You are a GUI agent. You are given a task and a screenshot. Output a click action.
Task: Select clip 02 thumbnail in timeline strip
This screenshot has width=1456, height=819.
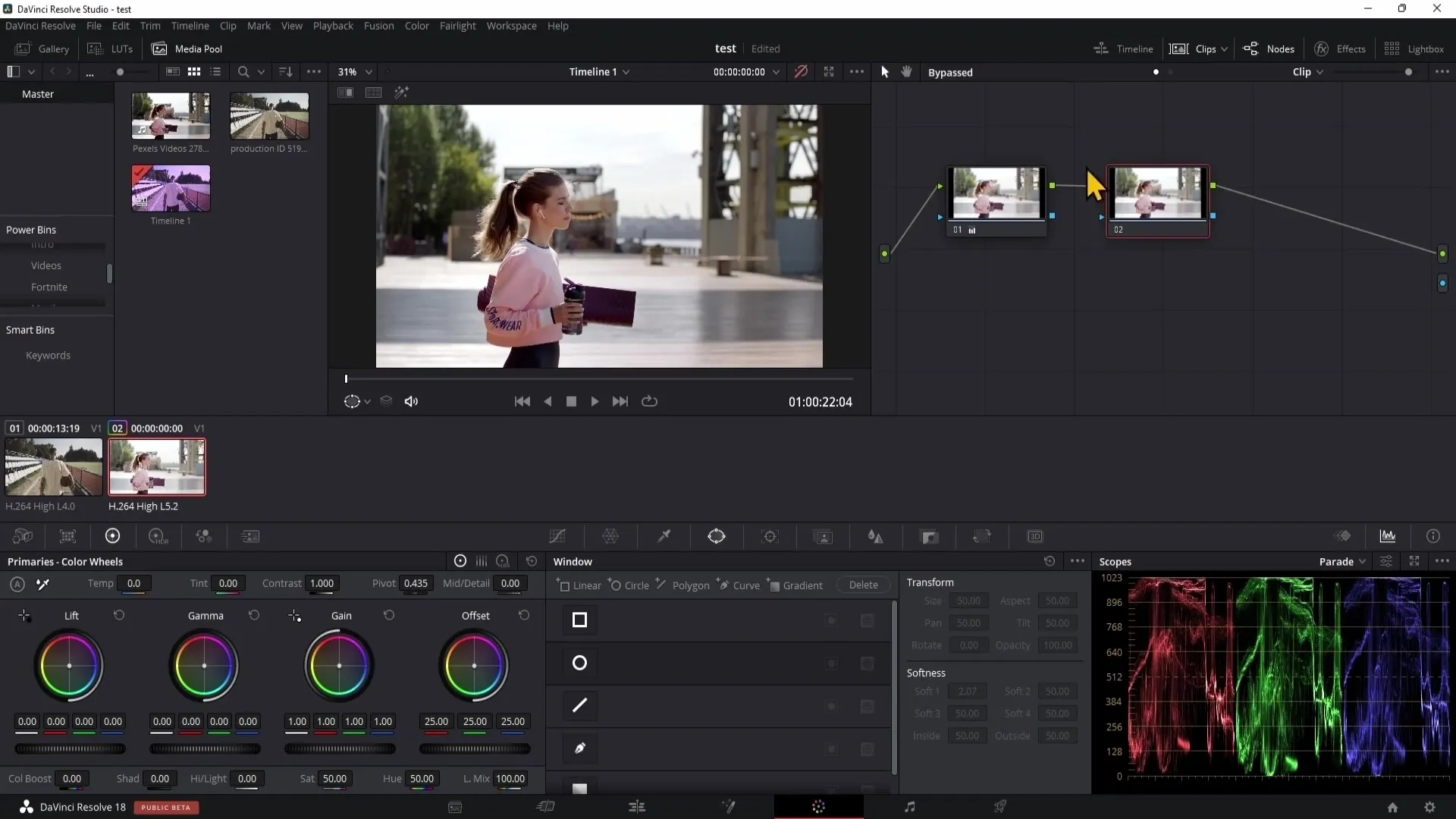(x=157, y=467)
